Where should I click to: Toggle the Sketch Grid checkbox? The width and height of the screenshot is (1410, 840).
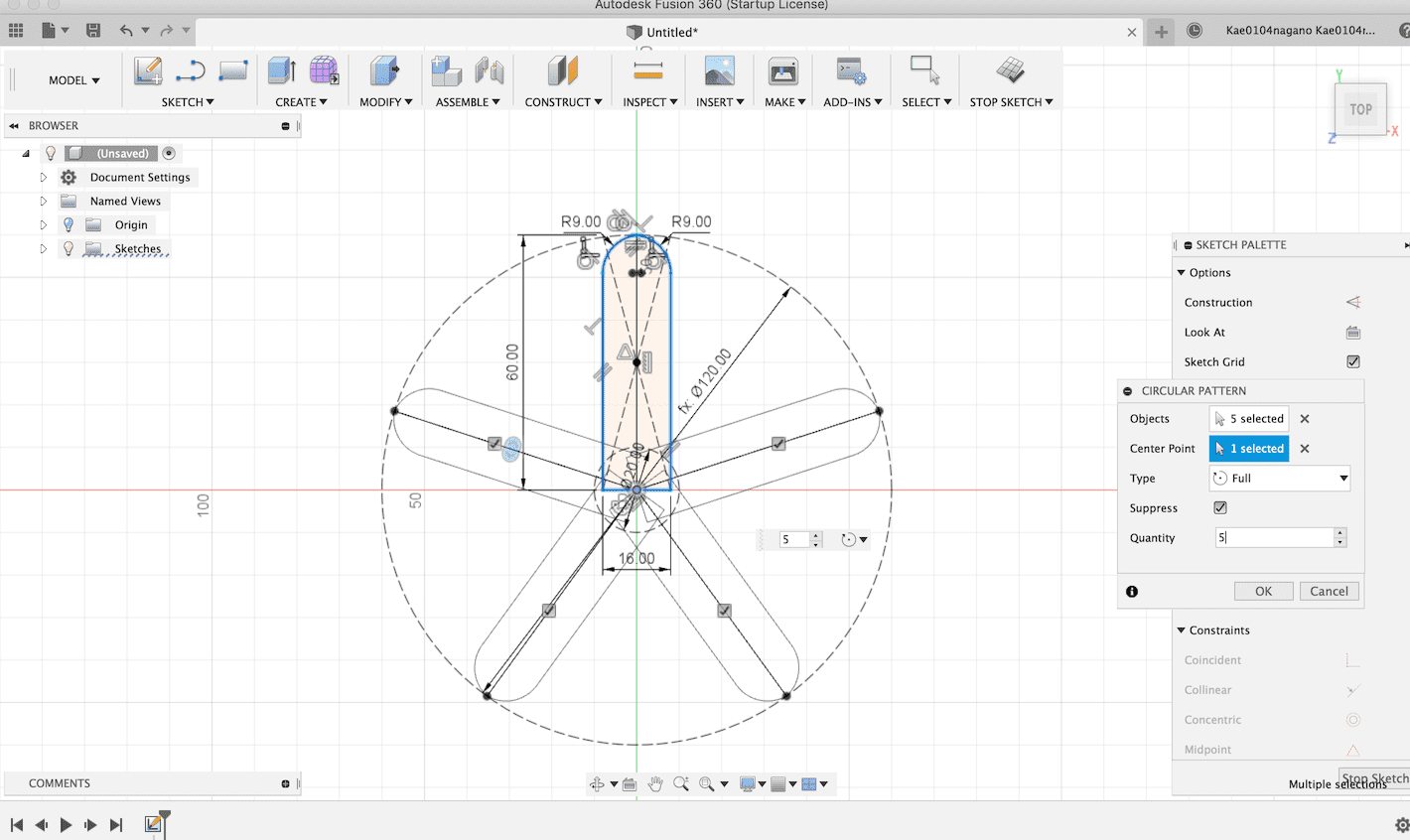click(x=1352, y=362)
